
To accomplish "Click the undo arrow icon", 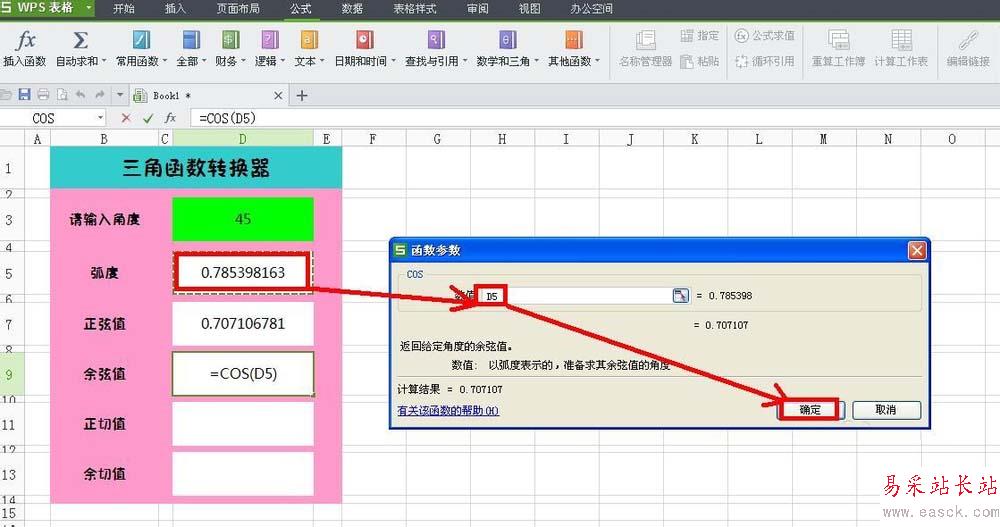I will point(80,95).
